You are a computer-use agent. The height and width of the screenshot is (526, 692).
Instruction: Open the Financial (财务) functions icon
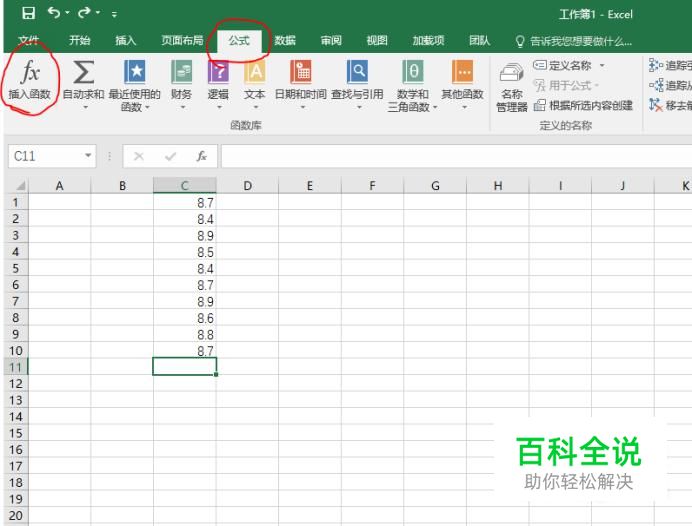181,71
